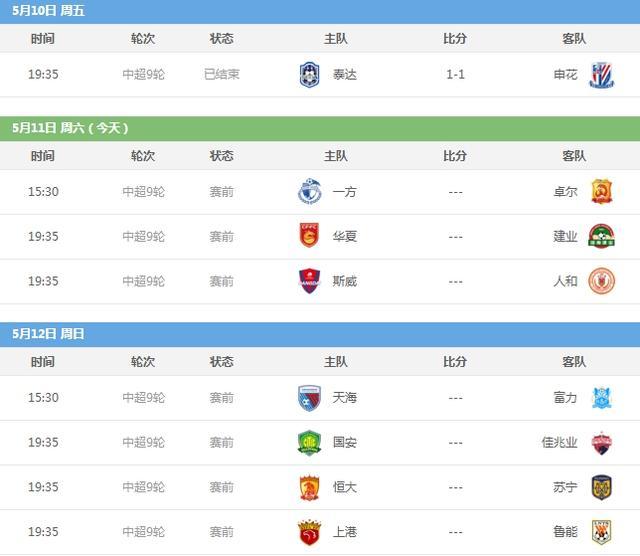
Task: Open the 国安 green badge
Action: pos(309,443)
